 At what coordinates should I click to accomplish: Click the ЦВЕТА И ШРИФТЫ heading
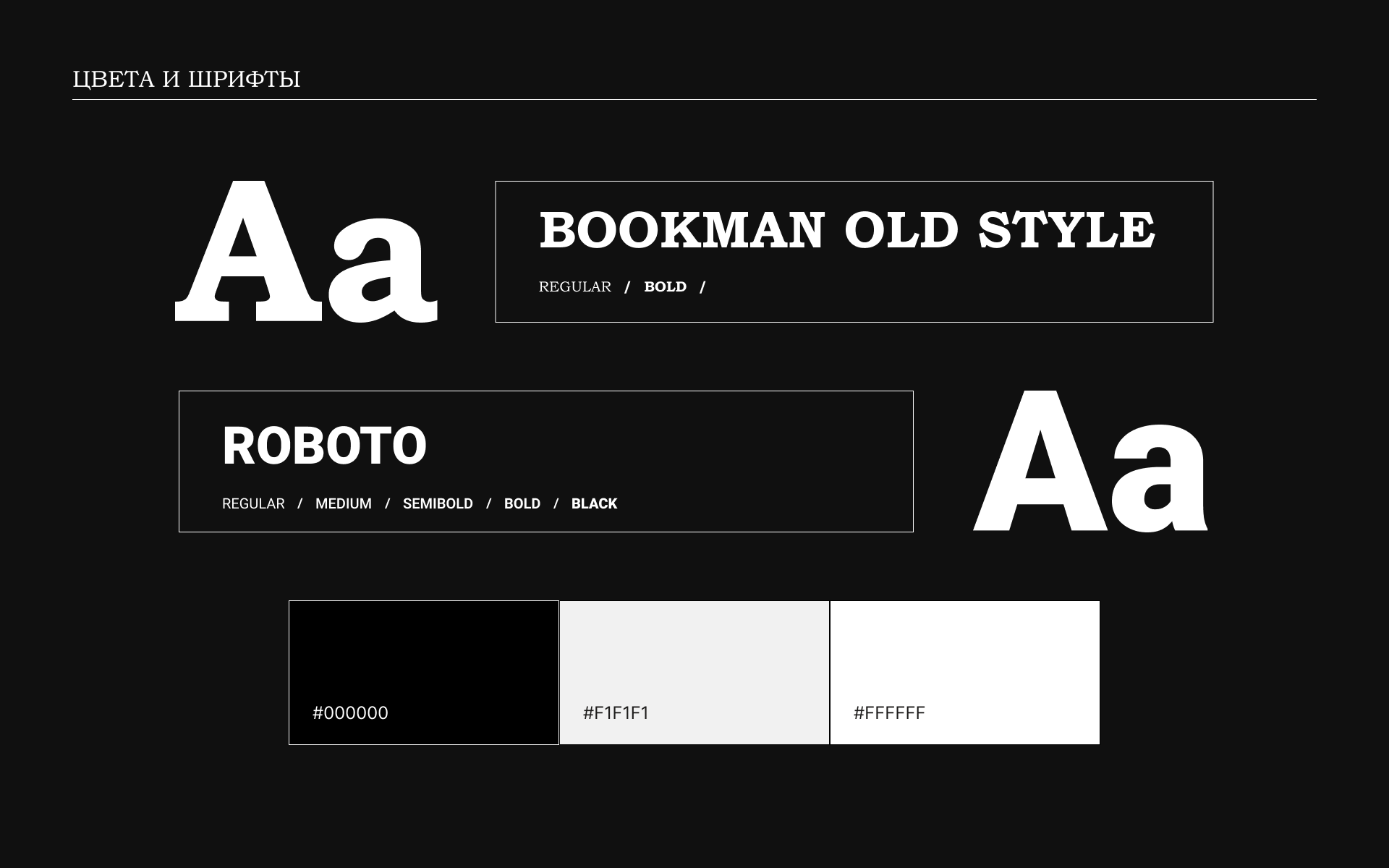tap(186, 79)
